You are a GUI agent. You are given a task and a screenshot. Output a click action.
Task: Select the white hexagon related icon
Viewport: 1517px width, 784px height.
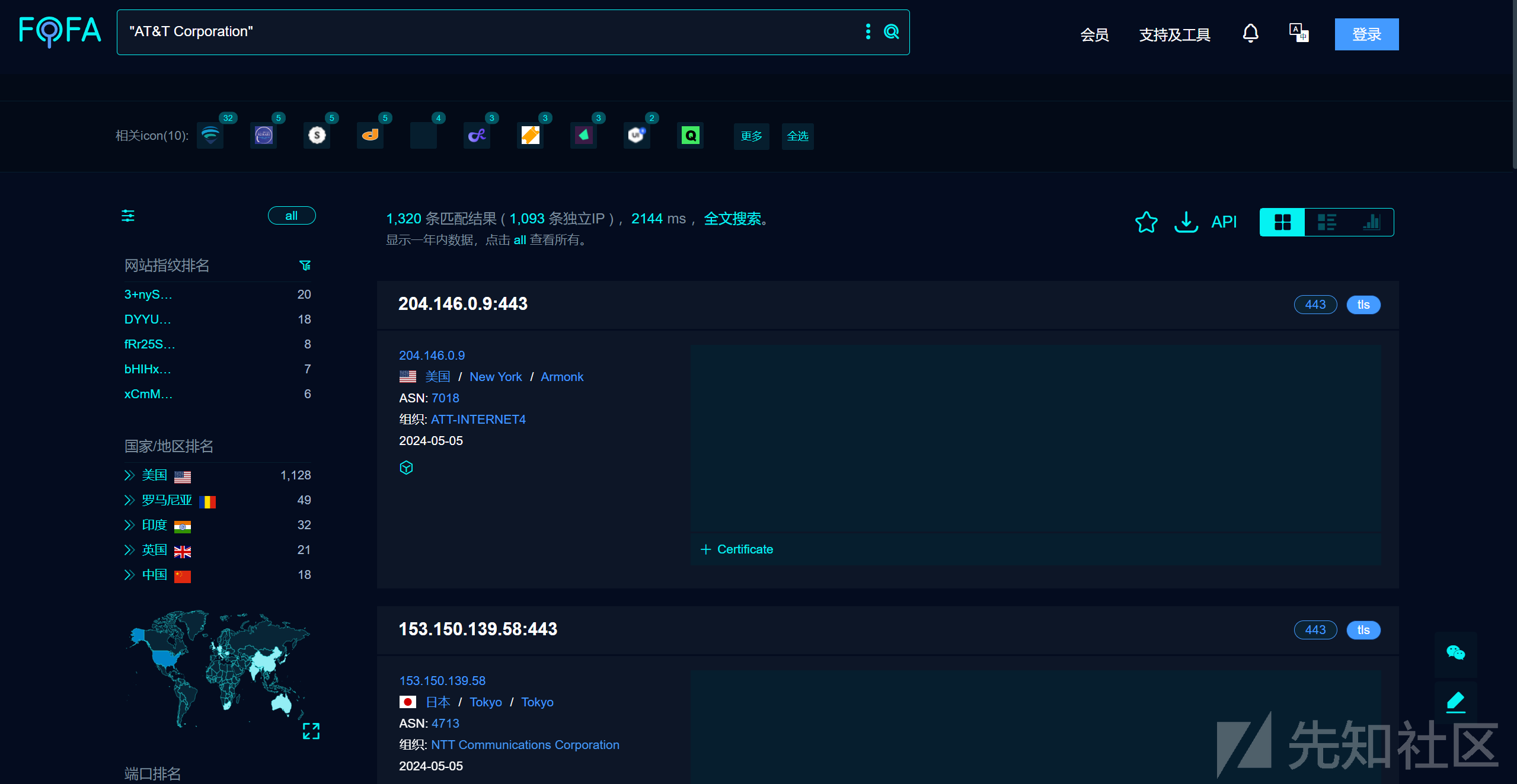tap(637, 136)
